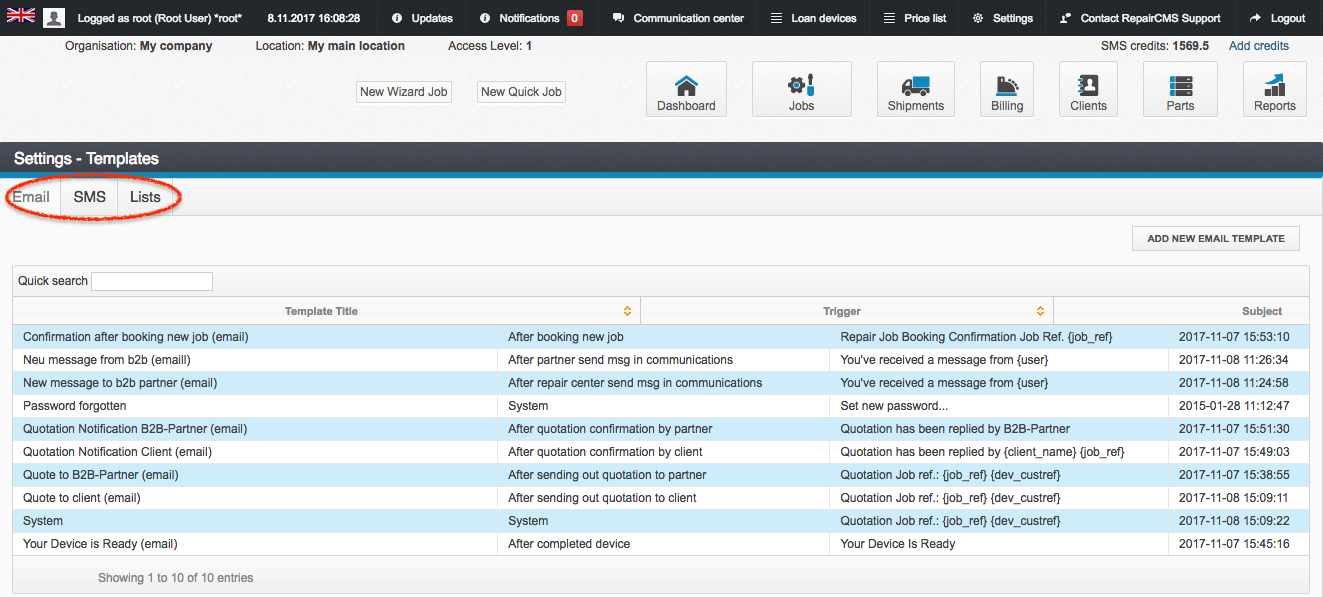This screenshot has height=597, width=1323.
Task: Select 'Confirmation after booking new job (email)' row
Action: tap(660, 337)
